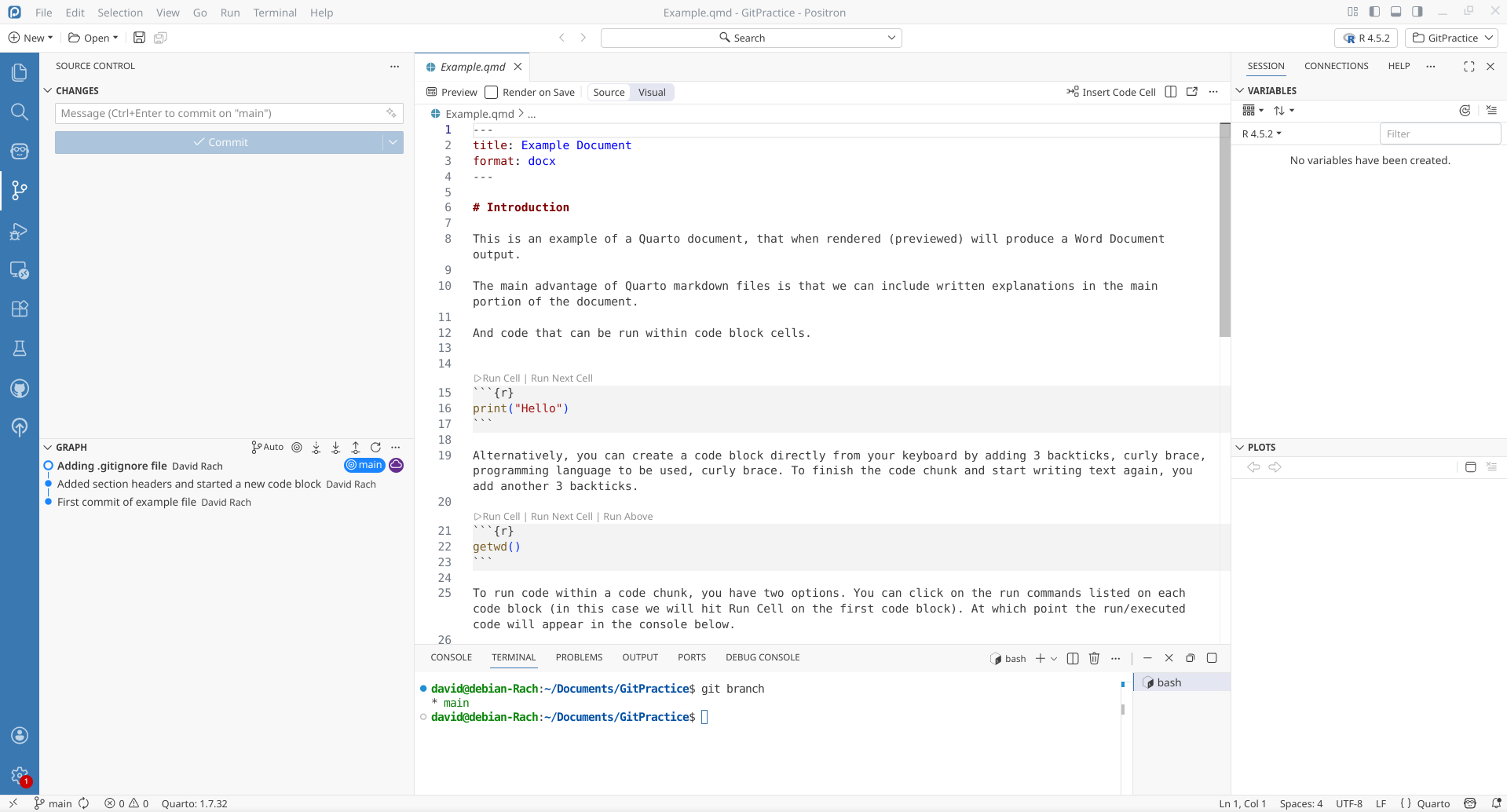Image resolution: width=1507 pixels, height=812 pixels.
Task: Open the Commit options dropdown arrow
Action: point(393,142)
